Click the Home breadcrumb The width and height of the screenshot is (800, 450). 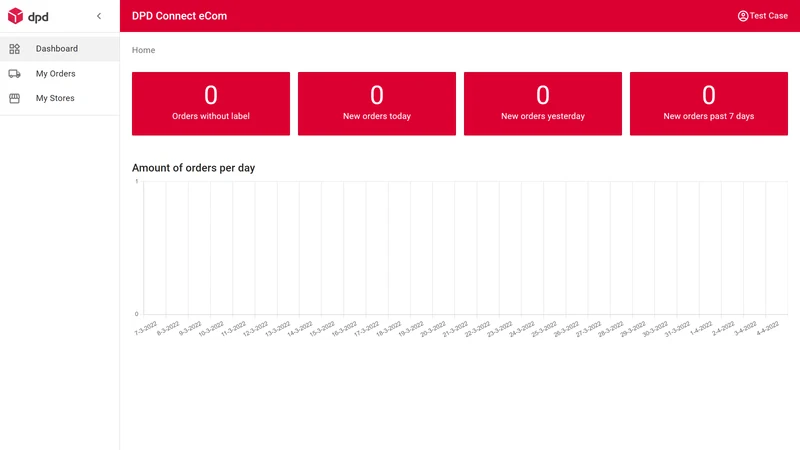143,50
